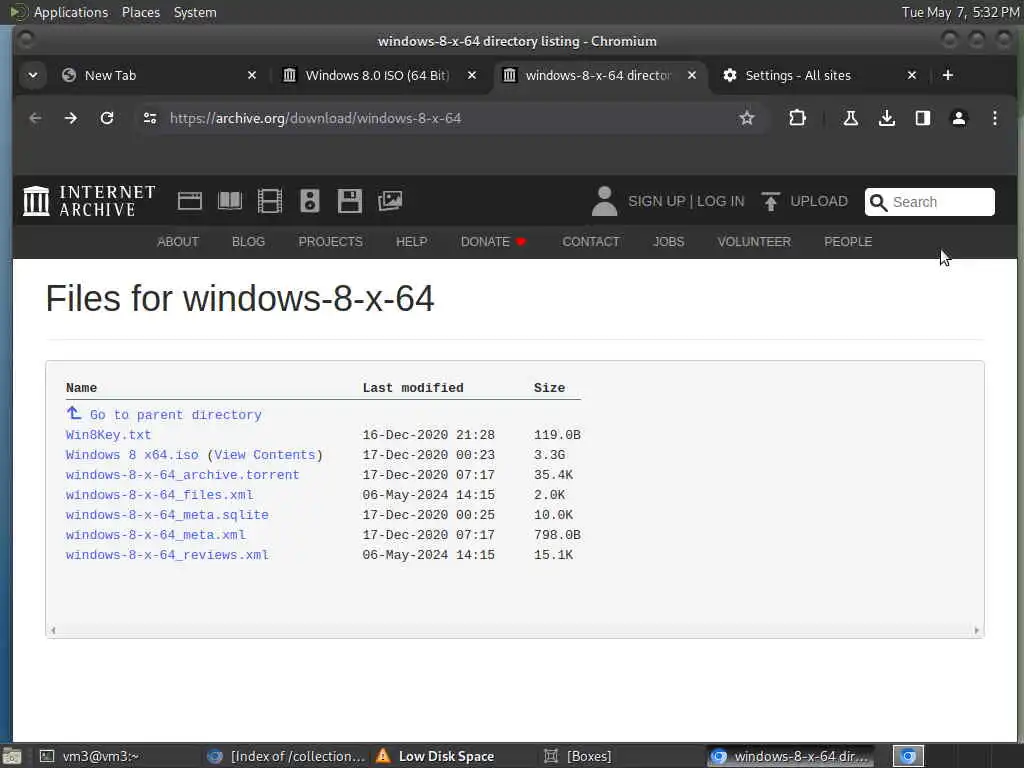Viewport: 1024px width, 768px height.
Task: Click LOG IN link
Action: pos(720,201)
